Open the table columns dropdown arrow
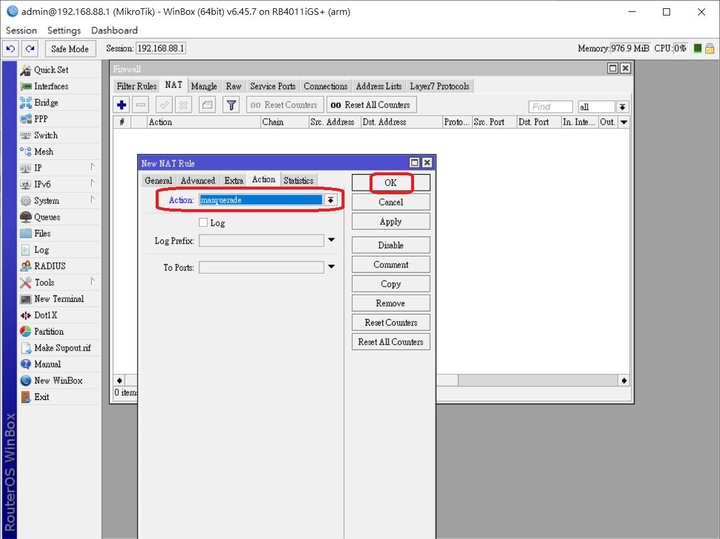Viewport: 720px width, 539px height. pyautogui.click(x=624, y=122)
